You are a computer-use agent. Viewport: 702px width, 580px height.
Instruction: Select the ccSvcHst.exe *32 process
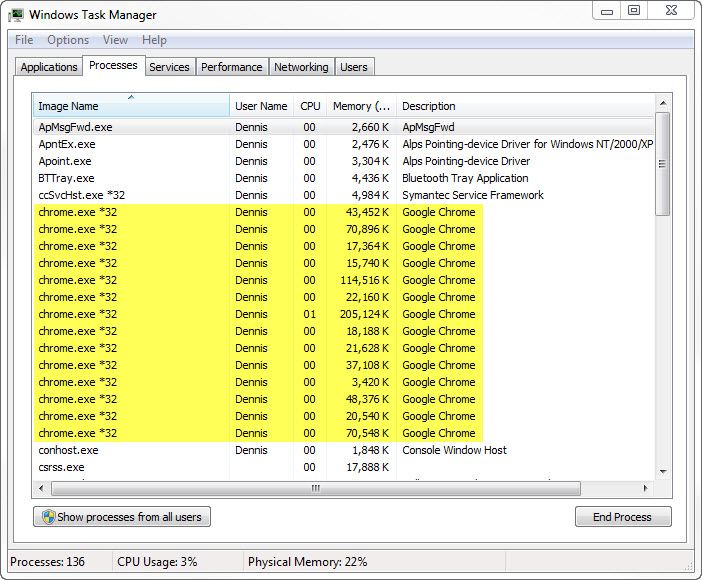343,195
